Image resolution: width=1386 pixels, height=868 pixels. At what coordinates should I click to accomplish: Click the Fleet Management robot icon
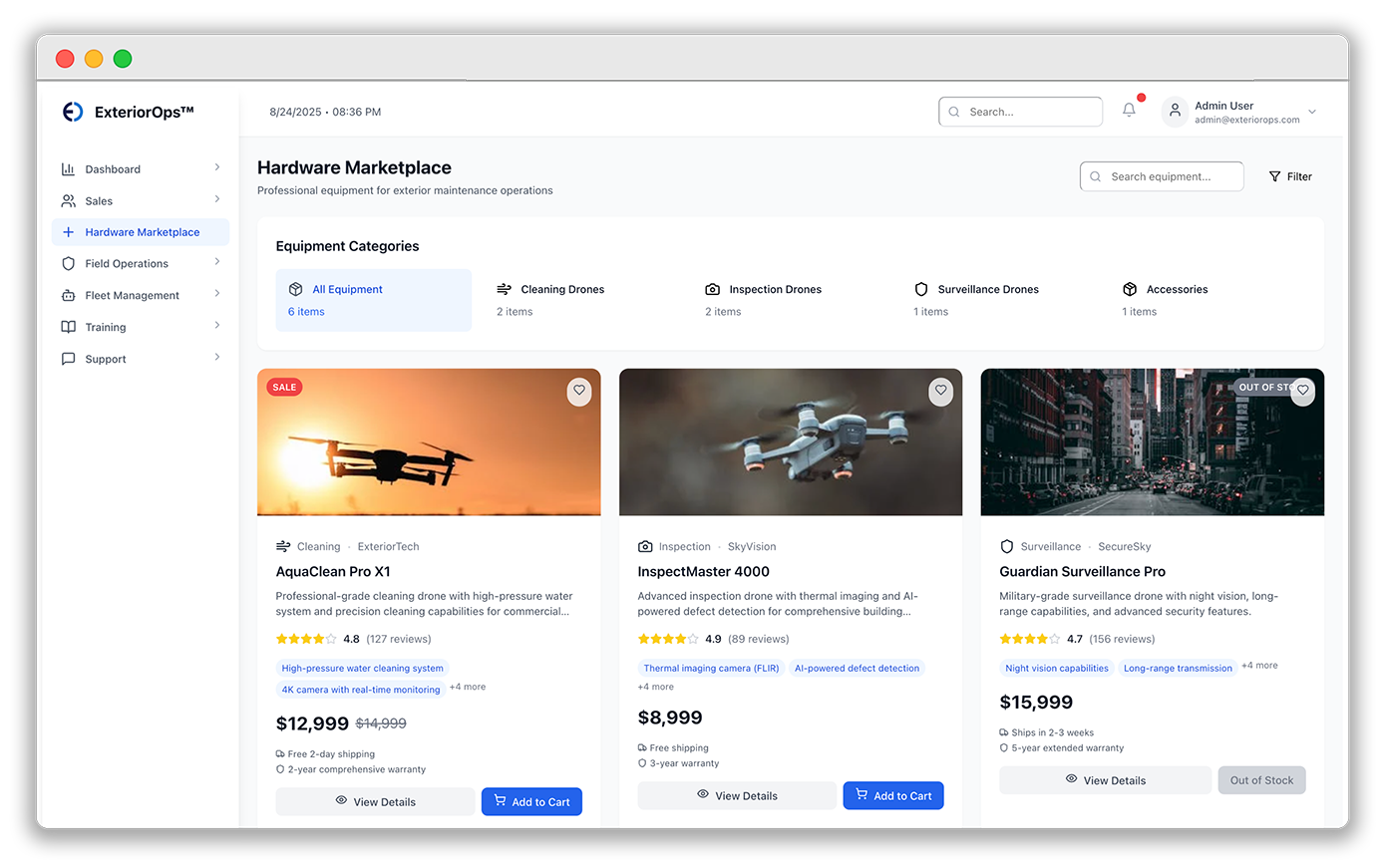(68, 296)
